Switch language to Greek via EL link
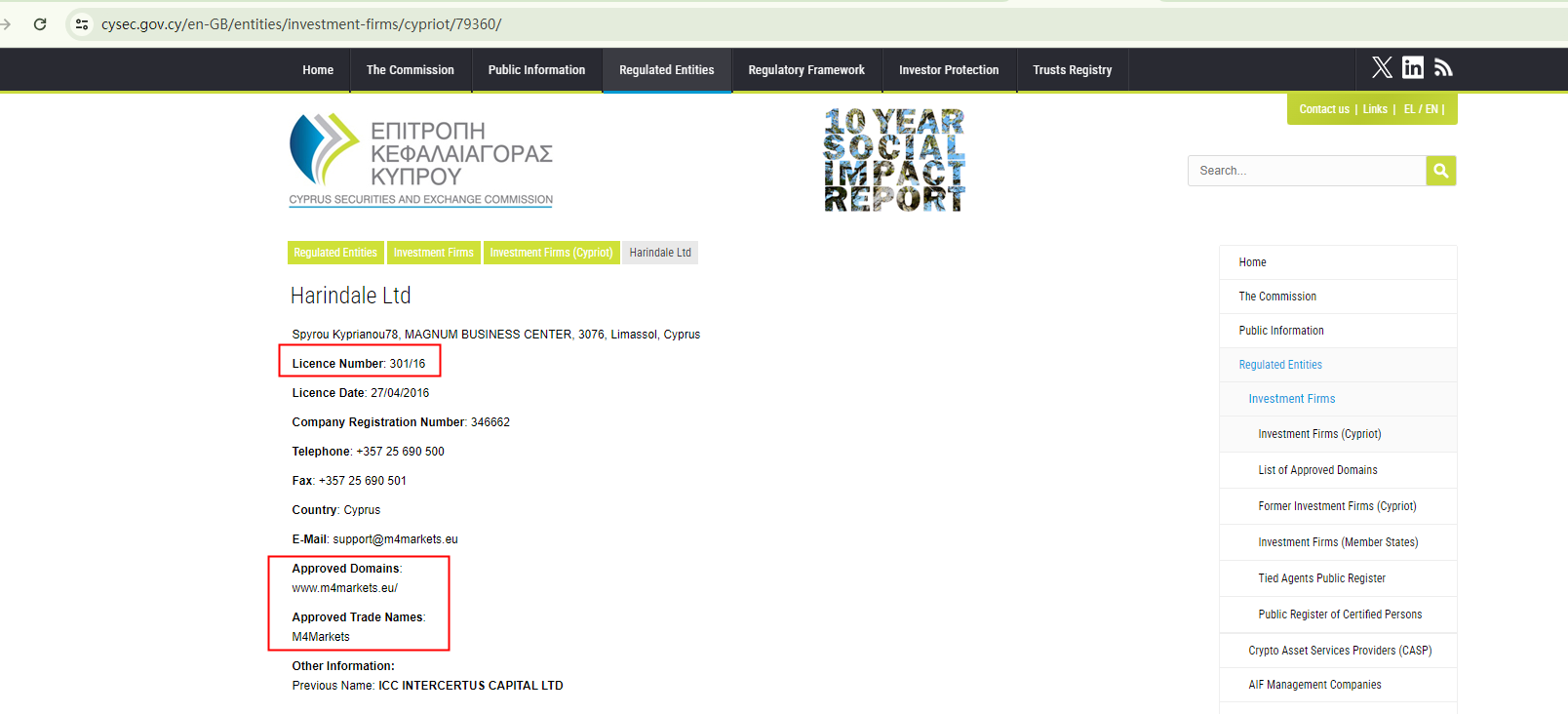 [x=1410, y=109]
